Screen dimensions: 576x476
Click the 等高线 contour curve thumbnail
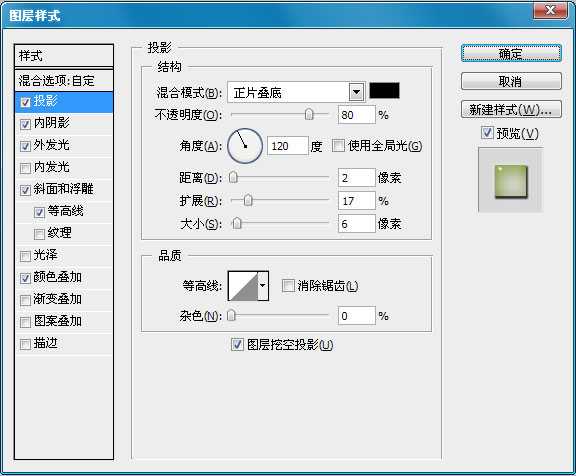243,286
